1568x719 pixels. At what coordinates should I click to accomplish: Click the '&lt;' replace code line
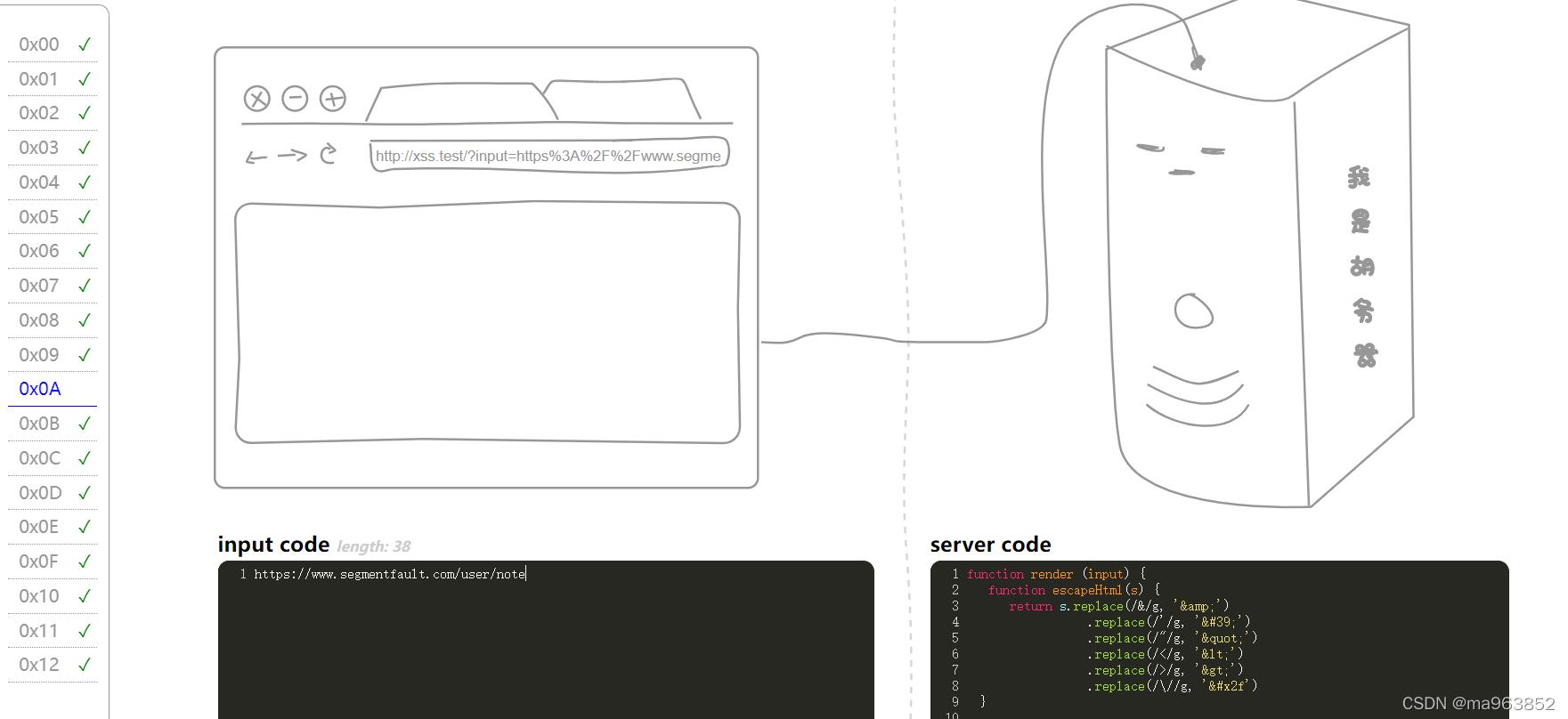pyautogui.click(x=1165, y=654)
